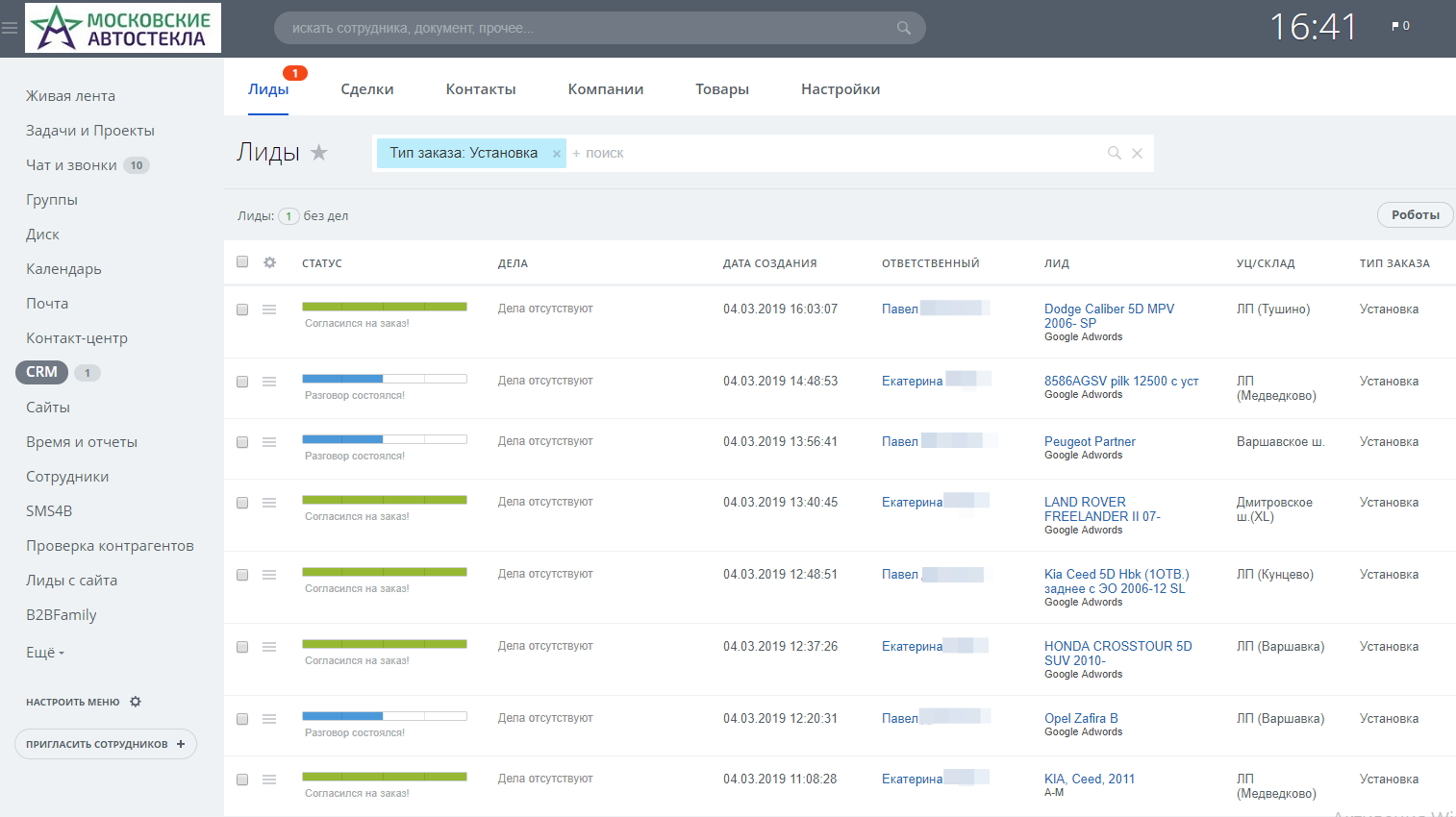
Task: Switch to the Контакты tab
Action: 481,89
